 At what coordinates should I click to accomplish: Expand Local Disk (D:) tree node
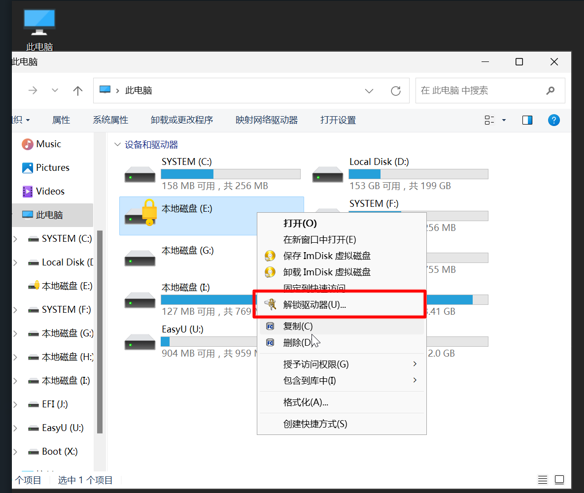click(15, 263)
